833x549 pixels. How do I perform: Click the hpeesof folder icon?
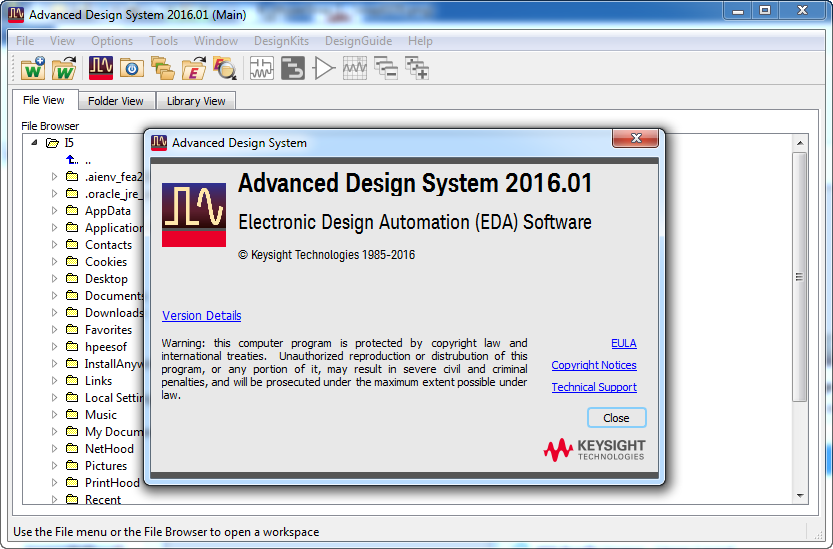[x=72, y=346]
